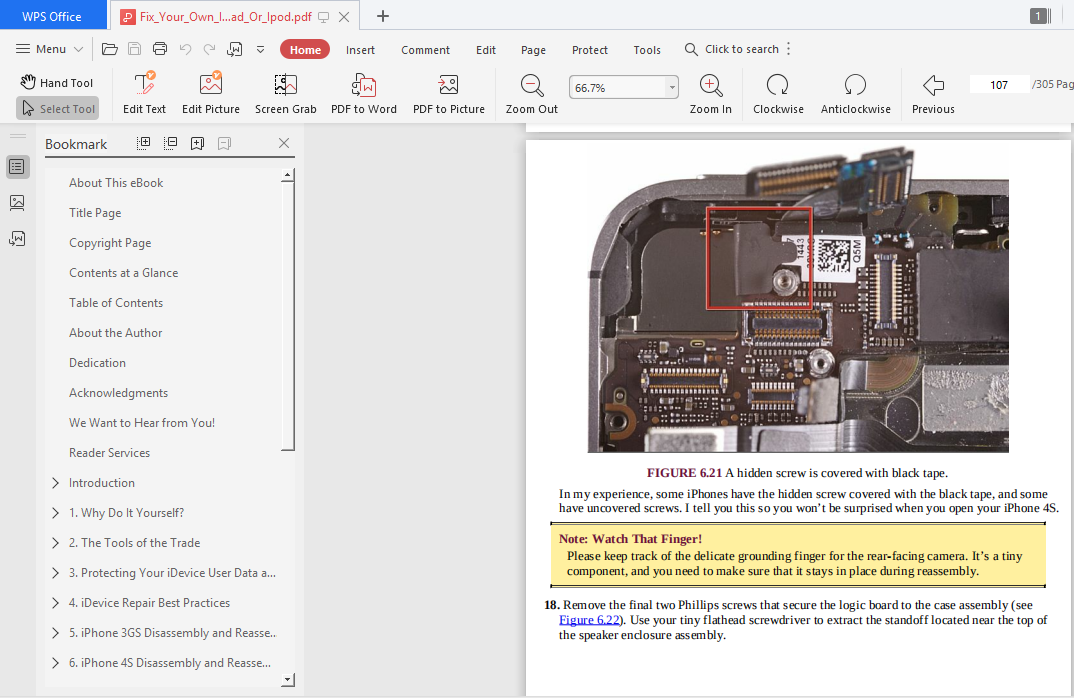Click the Save disk icon

135,49
